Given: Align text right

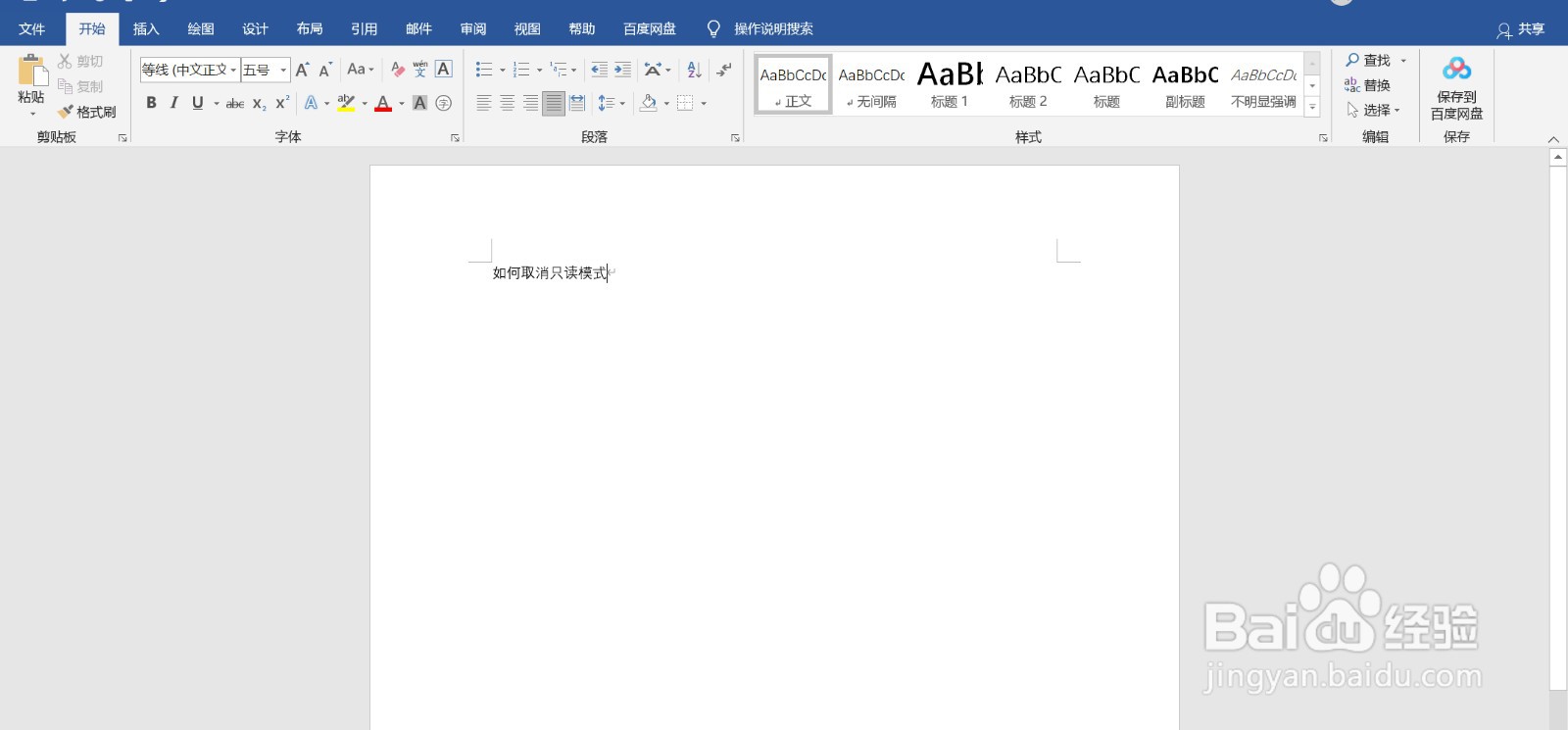Looking at the screenshot, I should tap(530, 103).
